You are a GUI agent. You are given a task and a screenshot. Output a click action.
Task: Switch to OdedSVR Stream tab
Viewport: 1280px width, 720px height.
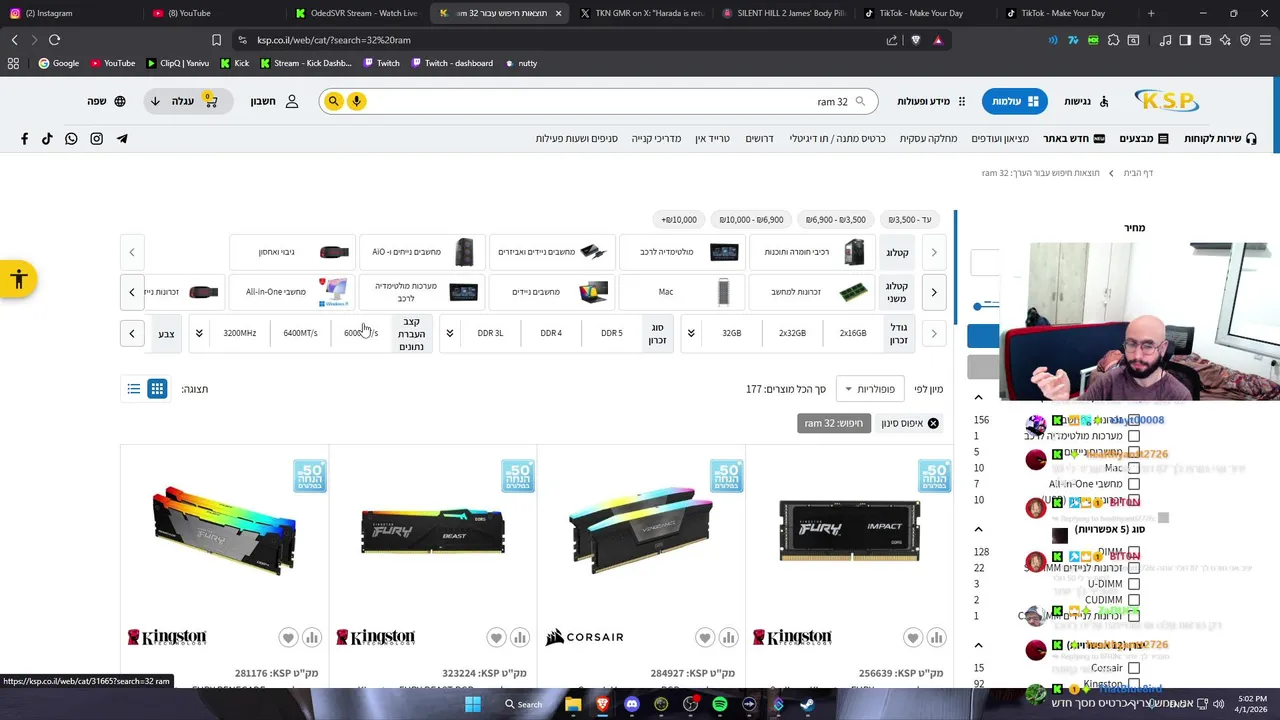[x=357, y=13]
